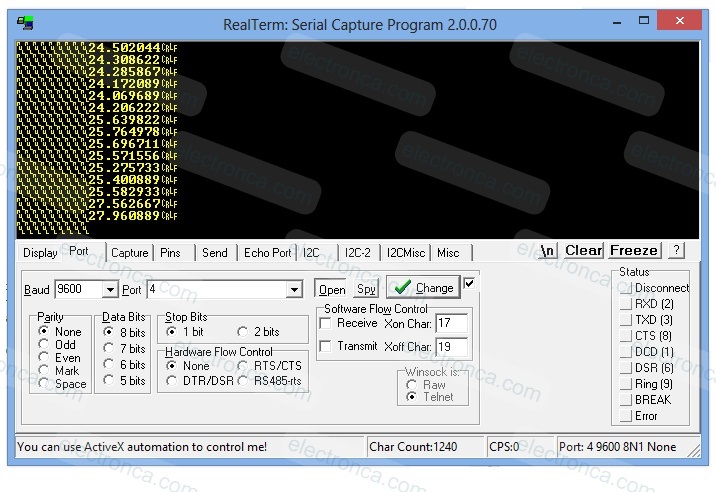Image resolution: width=716 pixels, height=492 pixels.
Task: Click the green checkmark Change button
Action: (423, 287)
